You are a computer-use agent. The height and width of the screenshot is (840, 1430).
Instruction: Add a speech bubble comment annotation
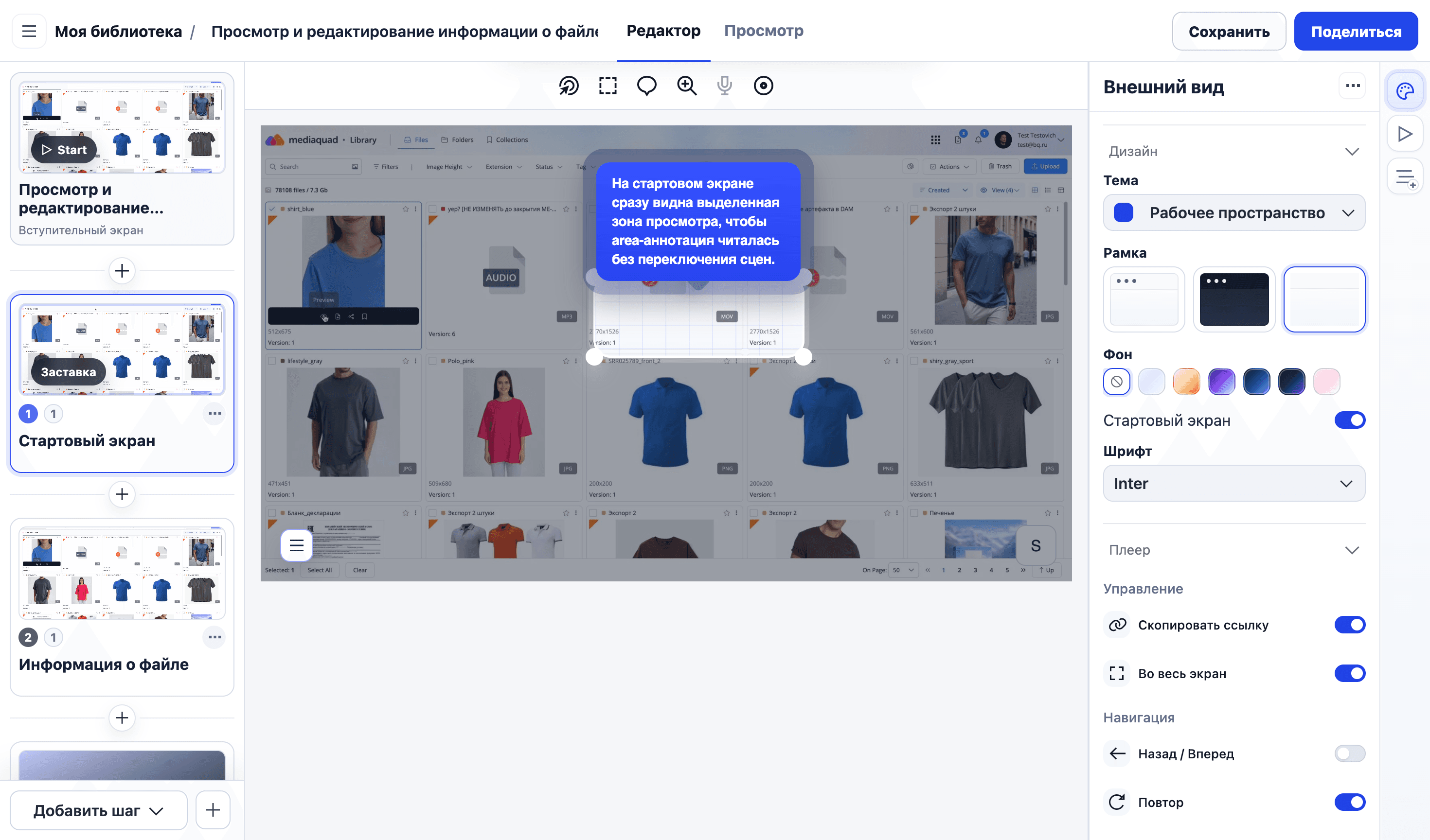pyautogui.click(x=647, y=86)
